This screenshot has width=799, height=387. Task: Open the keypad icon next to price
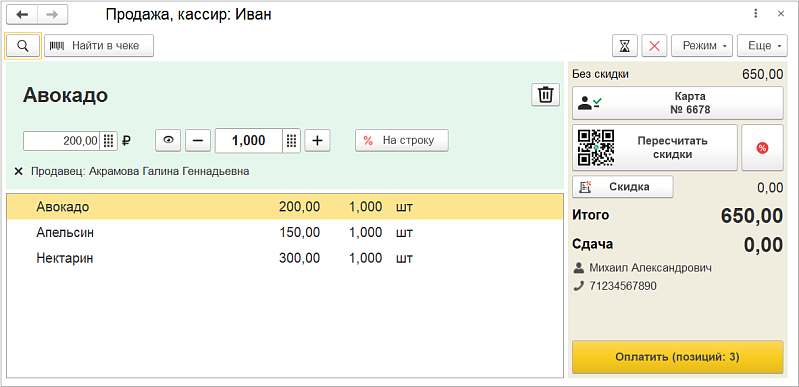pyautogui.click(x=109, y=141)
